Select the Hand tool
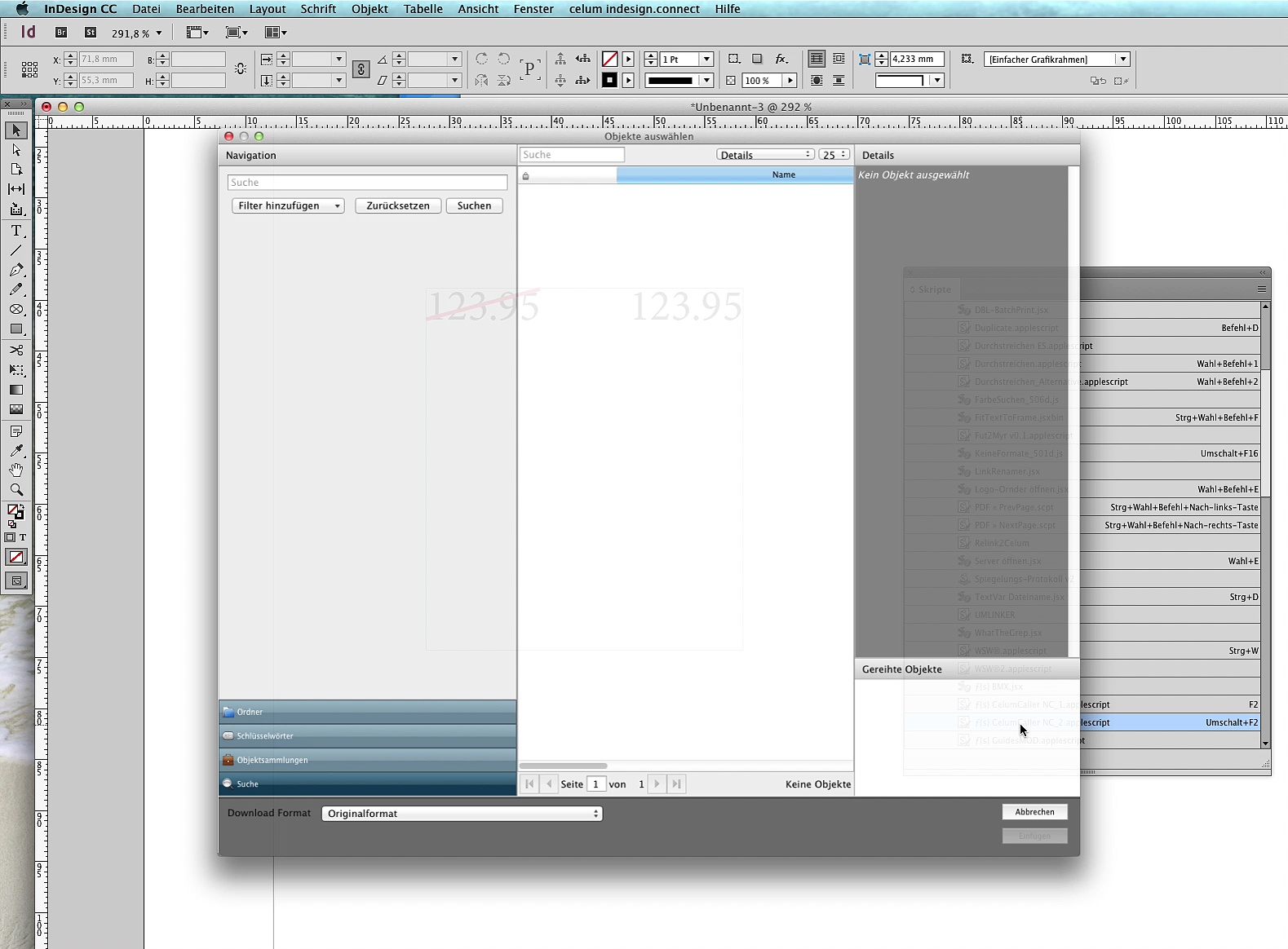The image size is (1288, 949). pyautogui.click(x=16, y=470)
